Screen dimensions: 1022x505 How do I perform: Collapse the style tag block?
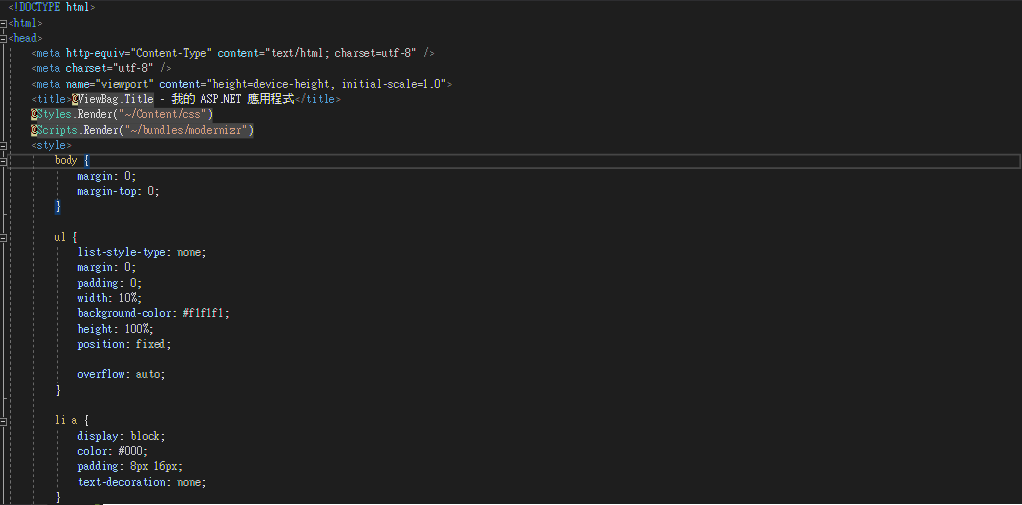[3, 145]
